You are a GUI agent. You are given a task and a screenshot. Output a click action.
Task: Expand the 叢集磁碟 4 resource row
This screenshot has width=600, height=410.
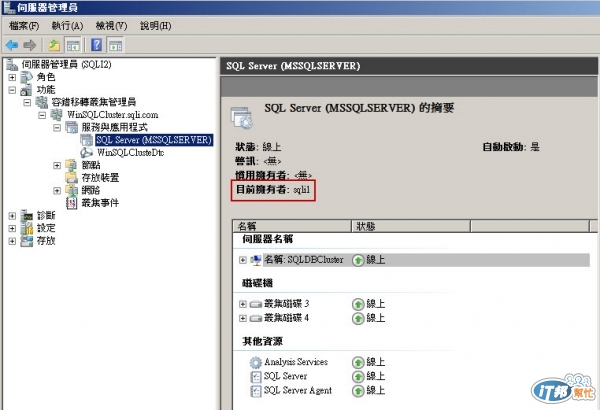[243, 318]
